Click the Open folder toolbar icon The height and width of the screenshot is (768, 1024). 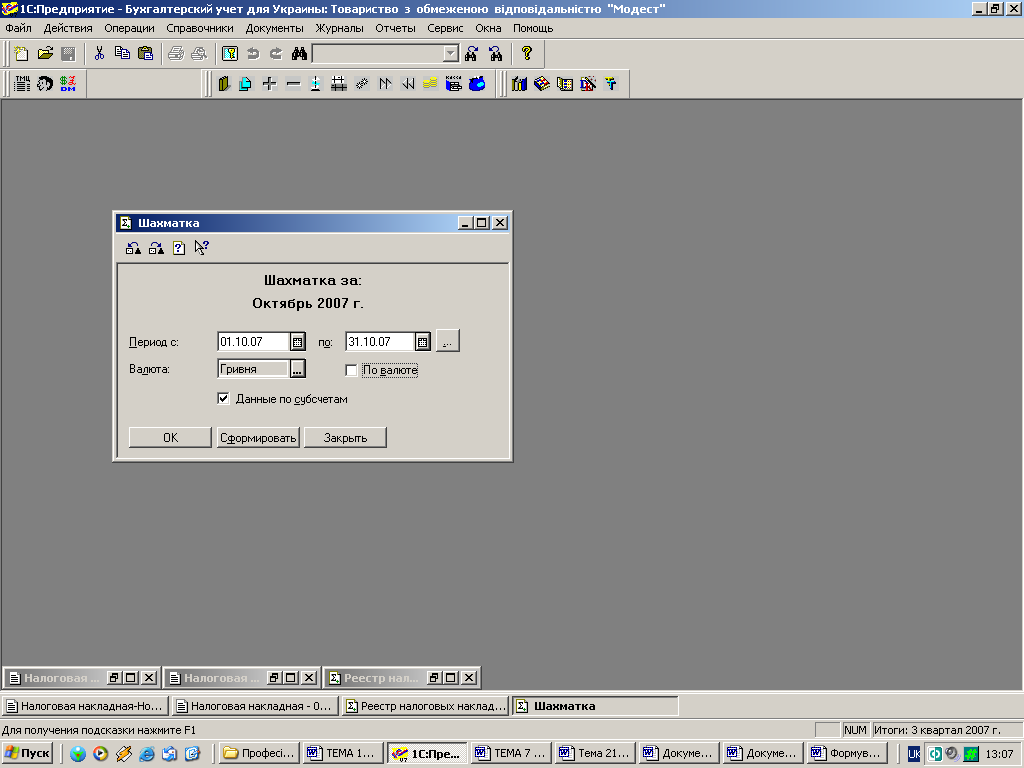pos(45,54)
